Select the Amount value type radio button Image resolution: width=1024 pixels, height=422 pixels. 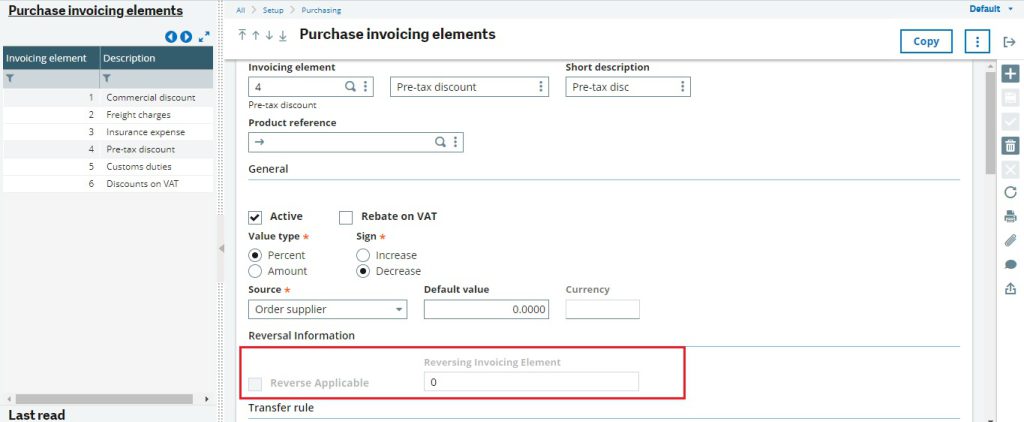point(255,271)
